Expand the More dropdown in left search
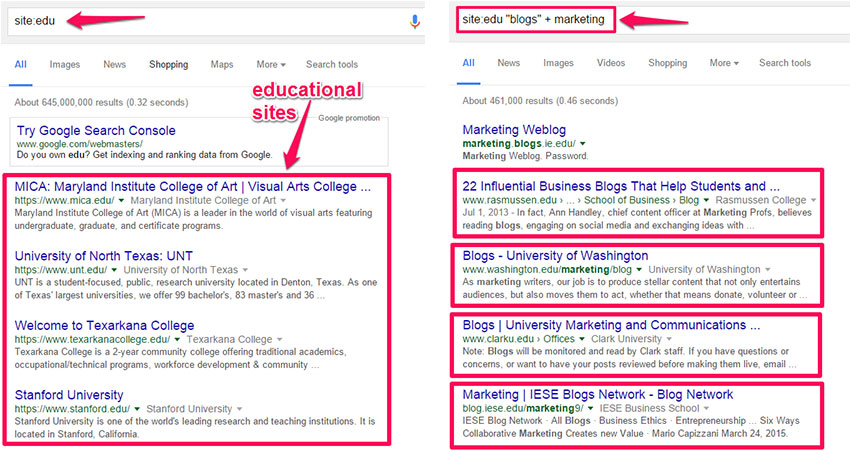 (271, 65)
